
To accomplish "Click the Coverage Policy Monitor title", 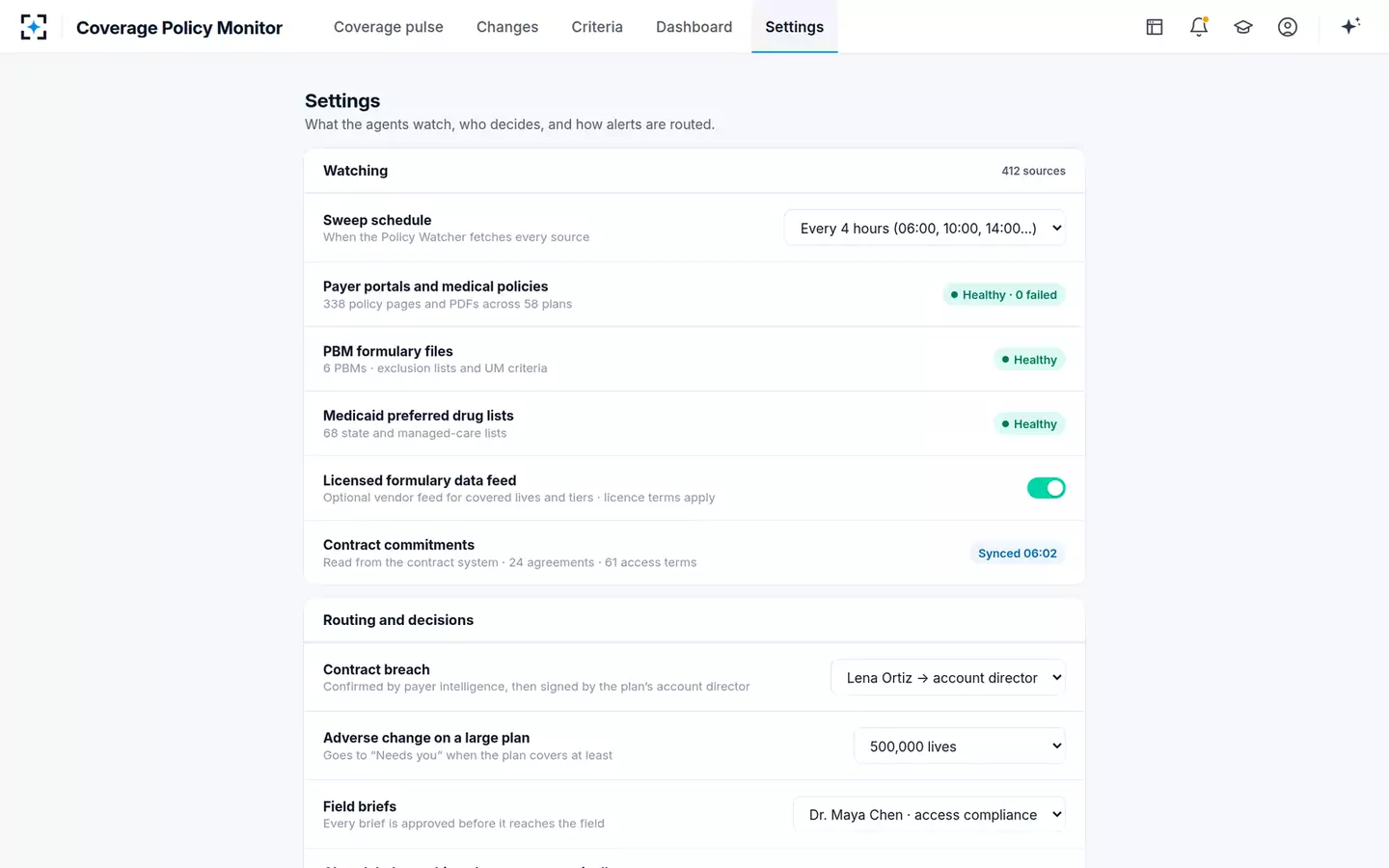I will [x=179, y=28].
